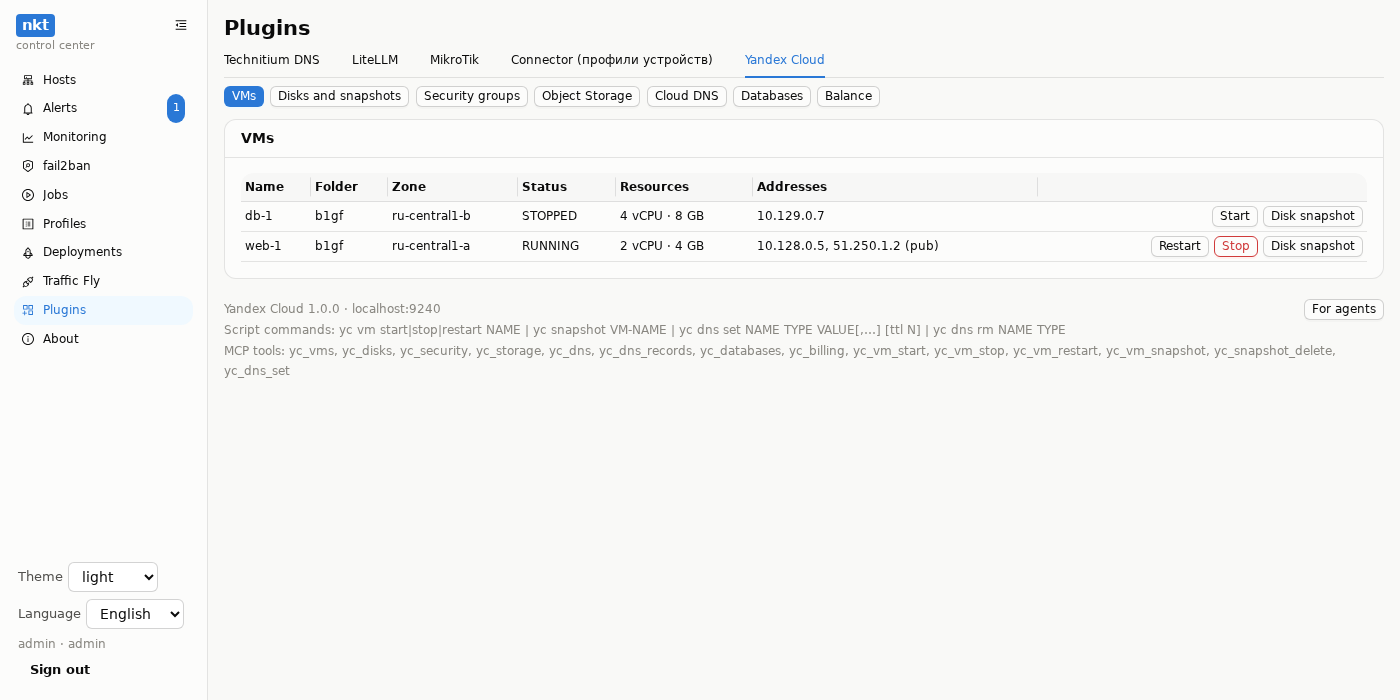
Task: Open the Balance section
Action: click(848, 96)
